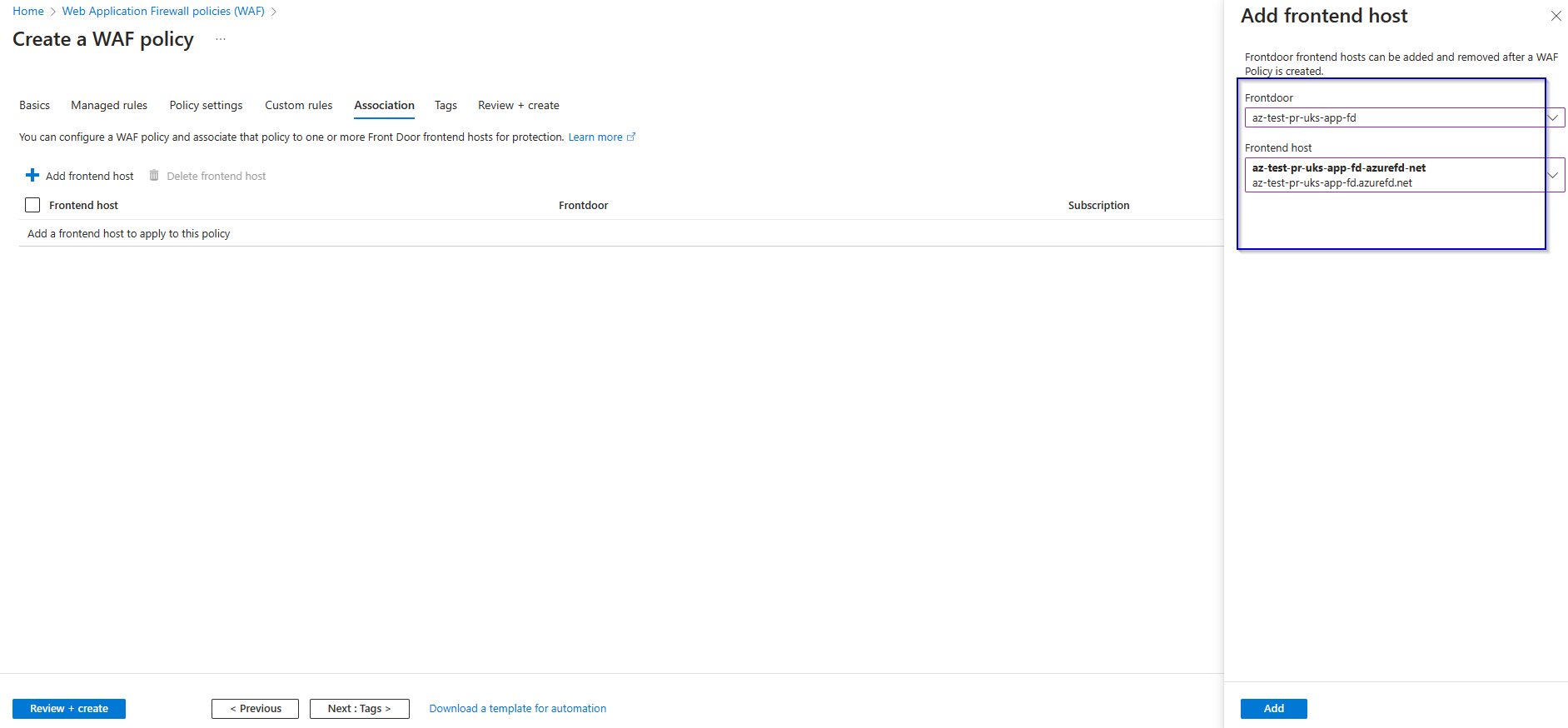This screenshot has height=728, width=1568.
Task: Click the Add button in the panel
Action: click(x=1274, y=708)
